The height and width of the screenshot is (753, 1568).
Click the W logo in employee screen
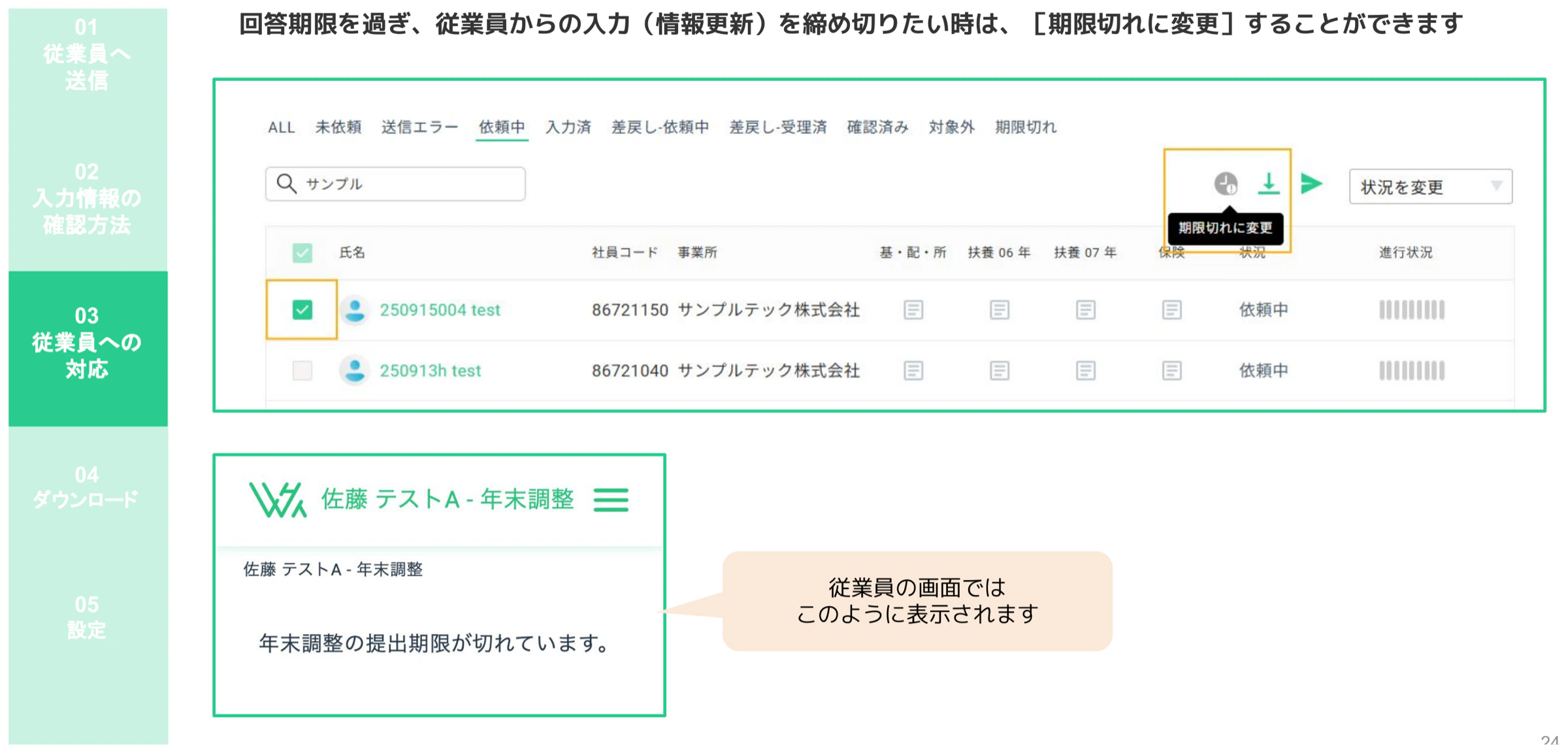tap(278, 500)
